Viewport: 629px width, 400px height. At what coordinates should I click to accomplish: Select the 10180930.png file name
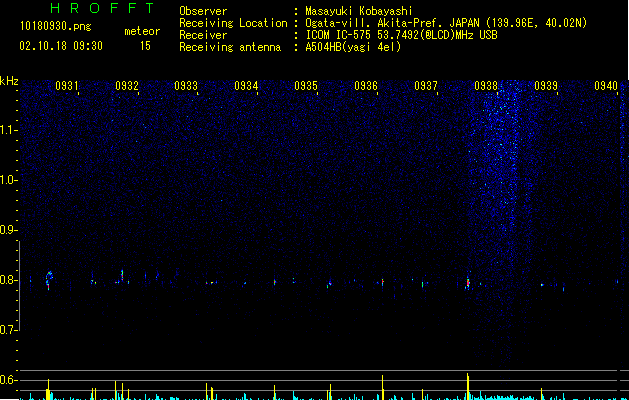coord(56,27)
